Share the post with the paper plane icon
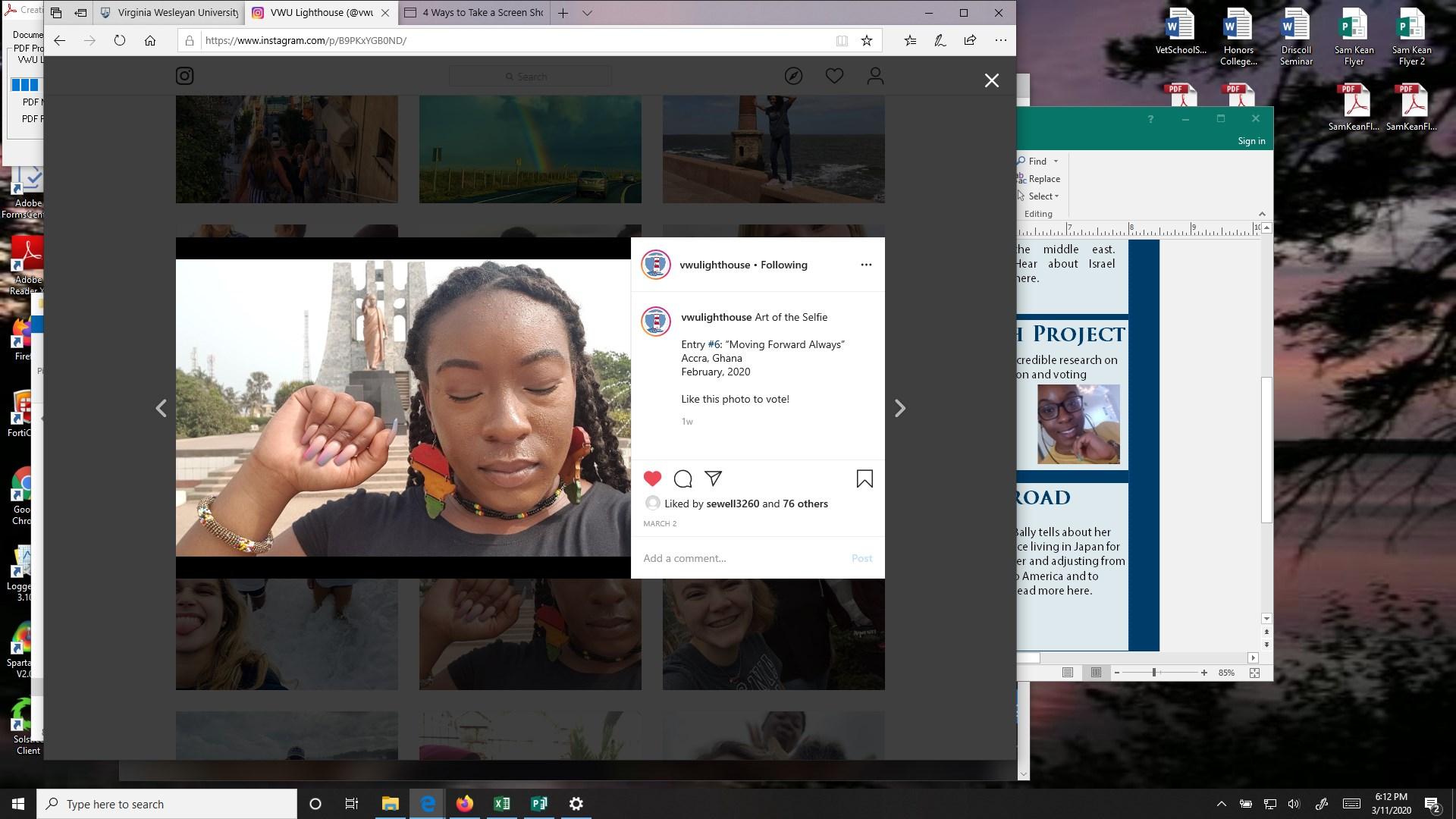 713,478
